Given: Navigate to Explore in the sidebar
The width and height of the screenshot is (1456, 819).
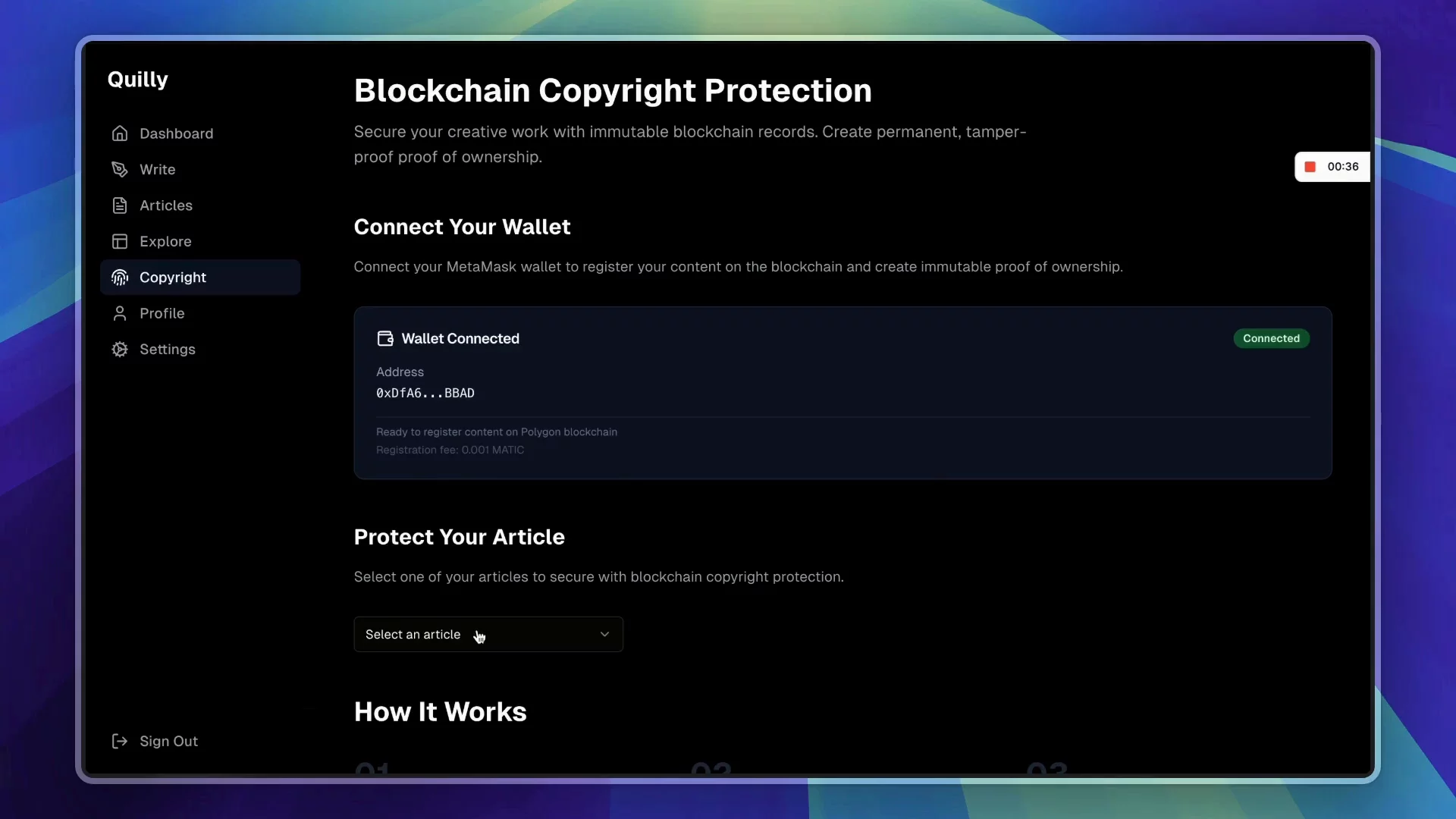Looking at the screenshot, I should pos(165,241).
